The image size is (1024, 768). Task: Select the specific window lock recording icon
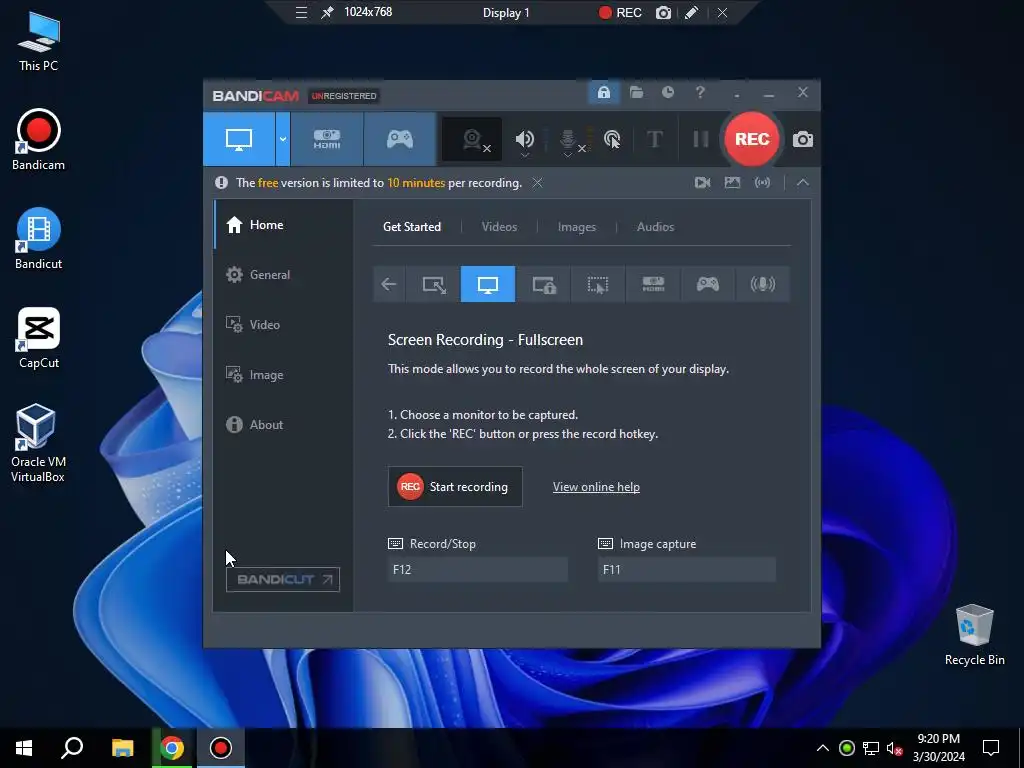[x=543, y=284]
